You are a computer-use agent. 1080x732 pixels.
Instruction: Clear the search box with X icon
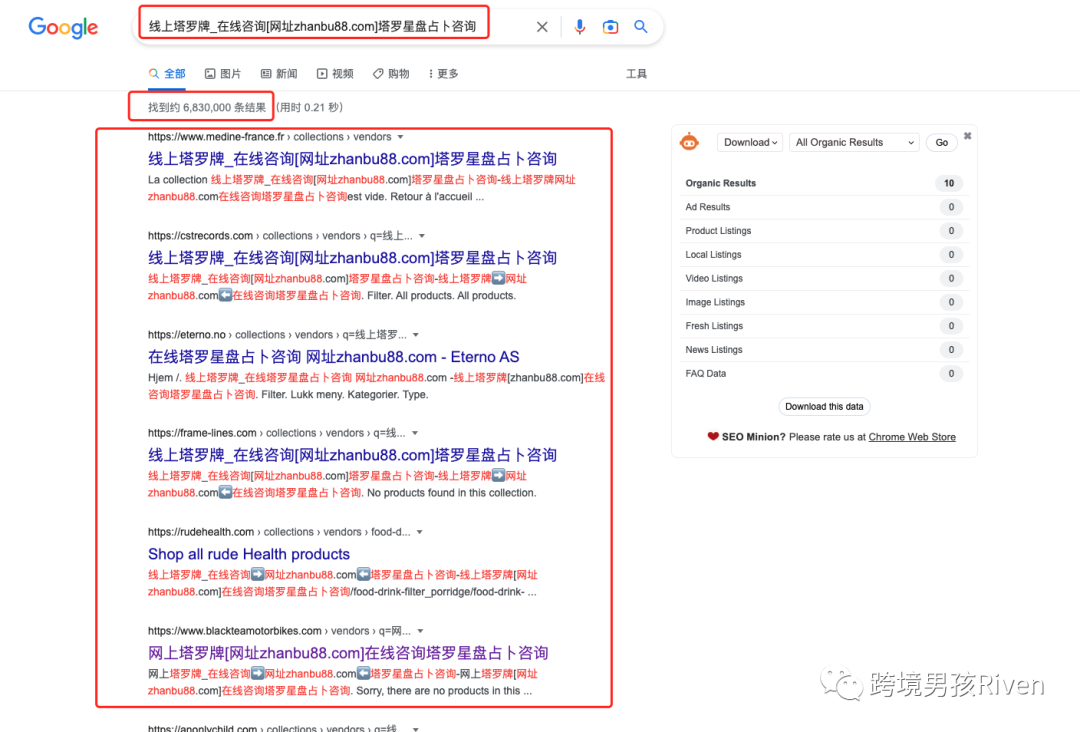coord(542,27)
